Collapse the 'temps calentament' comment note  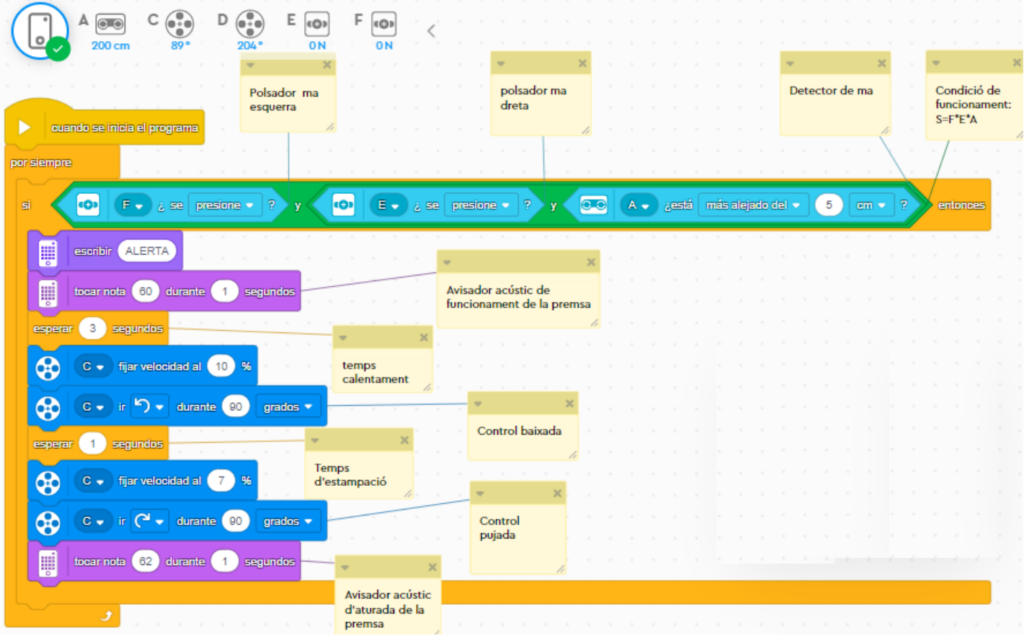tap(343, 338)
